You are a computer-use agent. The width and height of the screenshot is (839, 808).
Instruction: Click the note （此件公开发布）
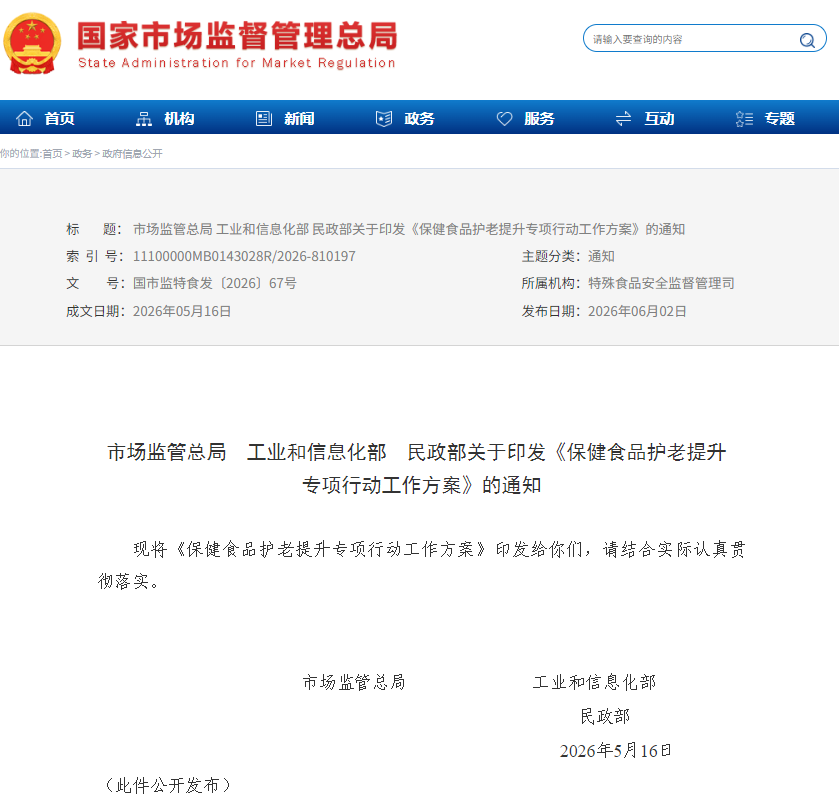point(168,785)
